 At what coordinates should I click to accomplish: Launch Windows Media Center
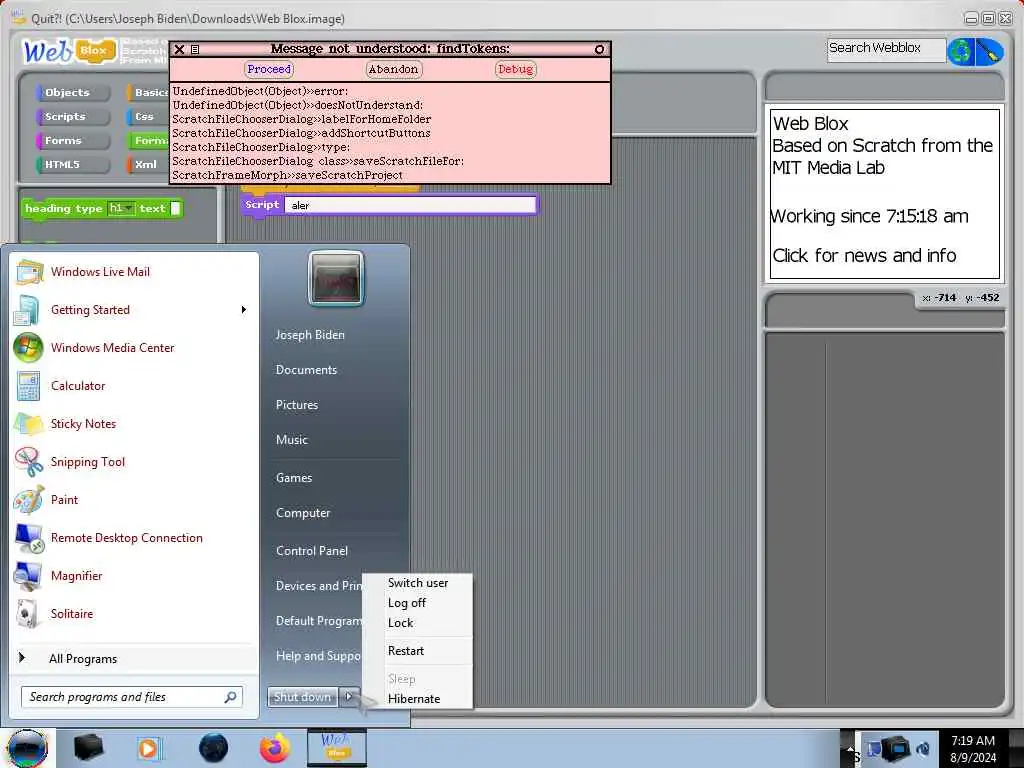click(134, 347)
